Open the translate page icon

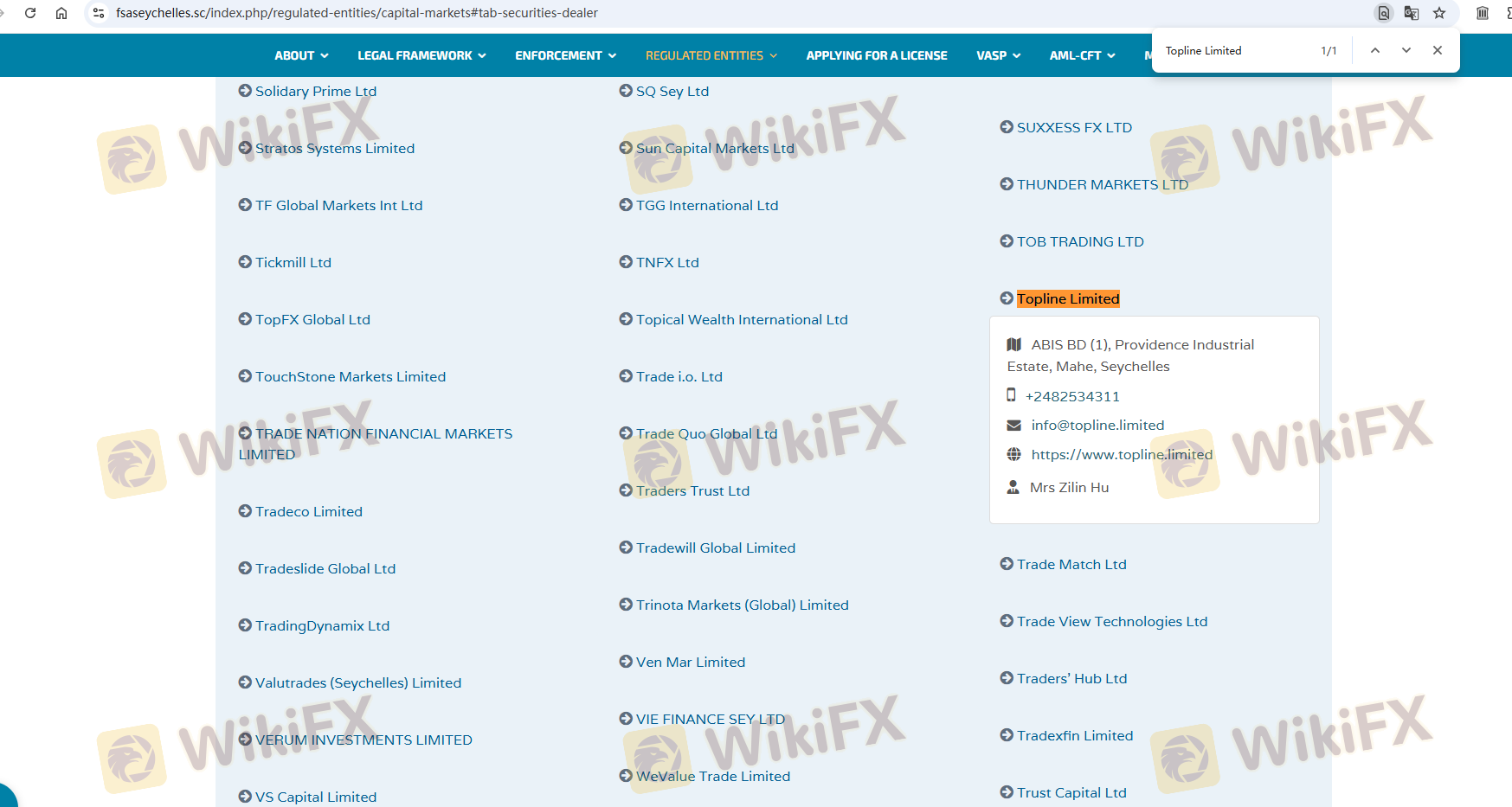coord(1412,13)
